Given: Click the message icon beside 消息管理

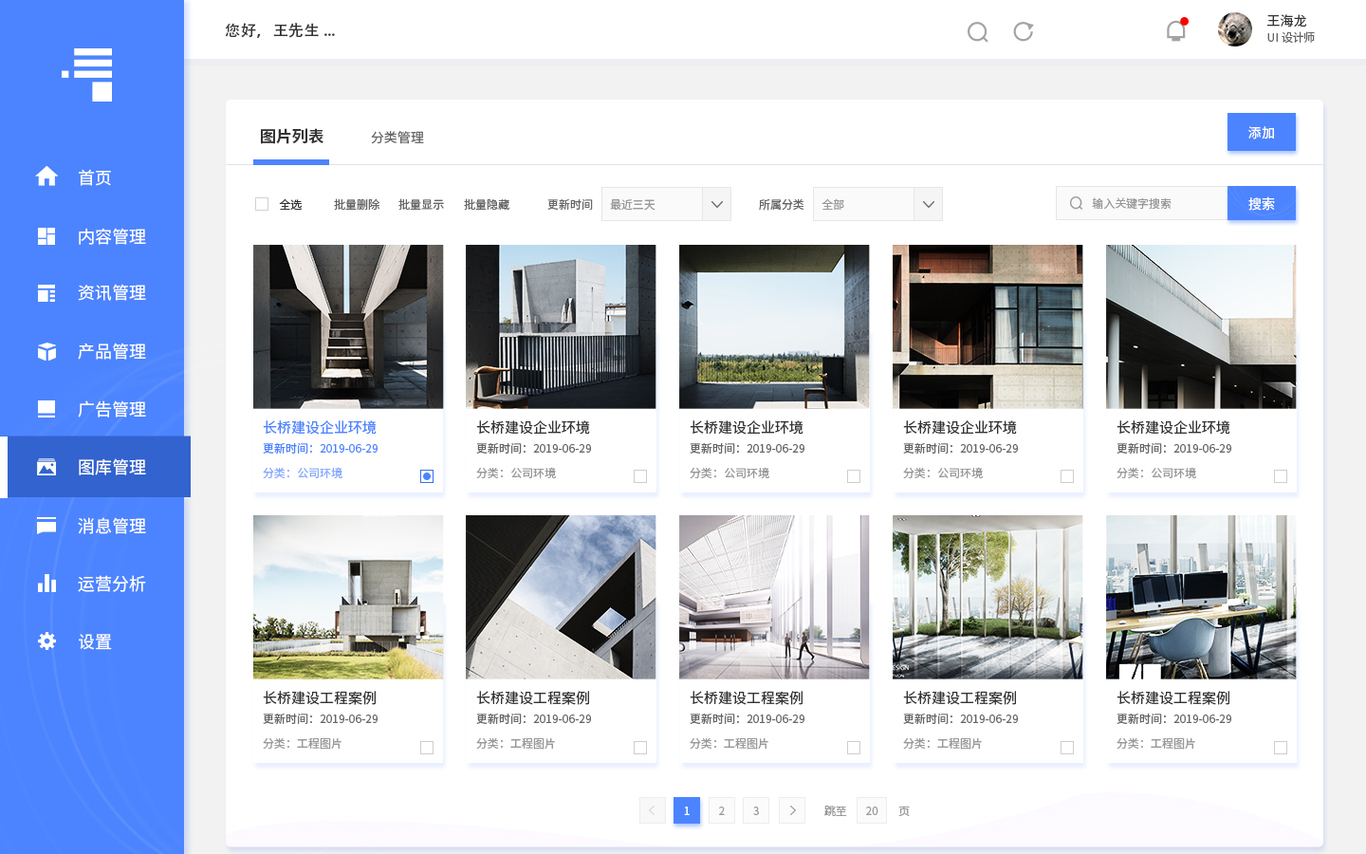Looking at the screenshot, I should 47,525.
